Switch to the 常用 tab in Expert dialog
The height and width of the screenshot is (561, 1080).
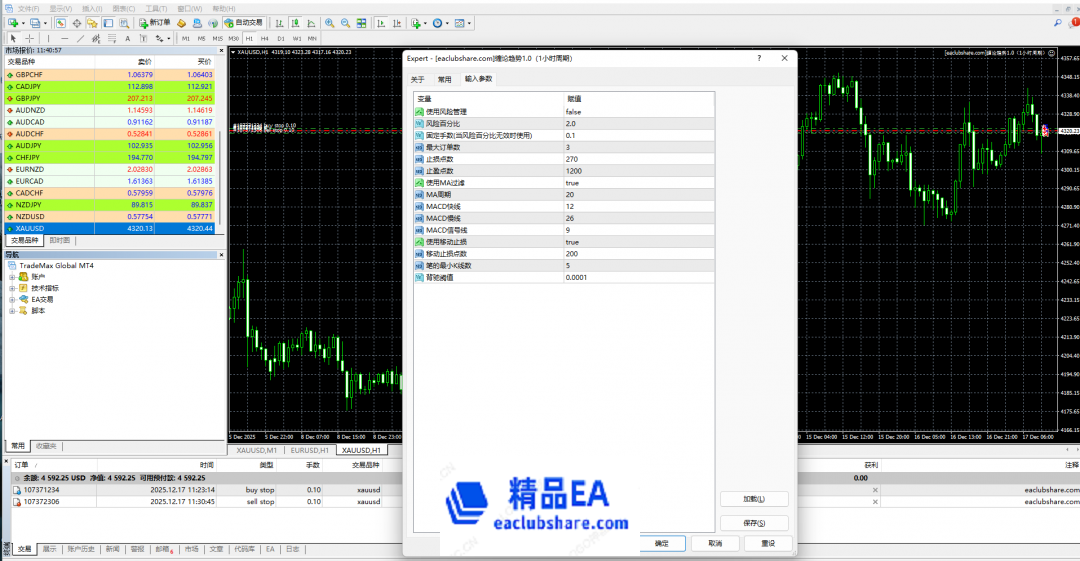(444, 79)
